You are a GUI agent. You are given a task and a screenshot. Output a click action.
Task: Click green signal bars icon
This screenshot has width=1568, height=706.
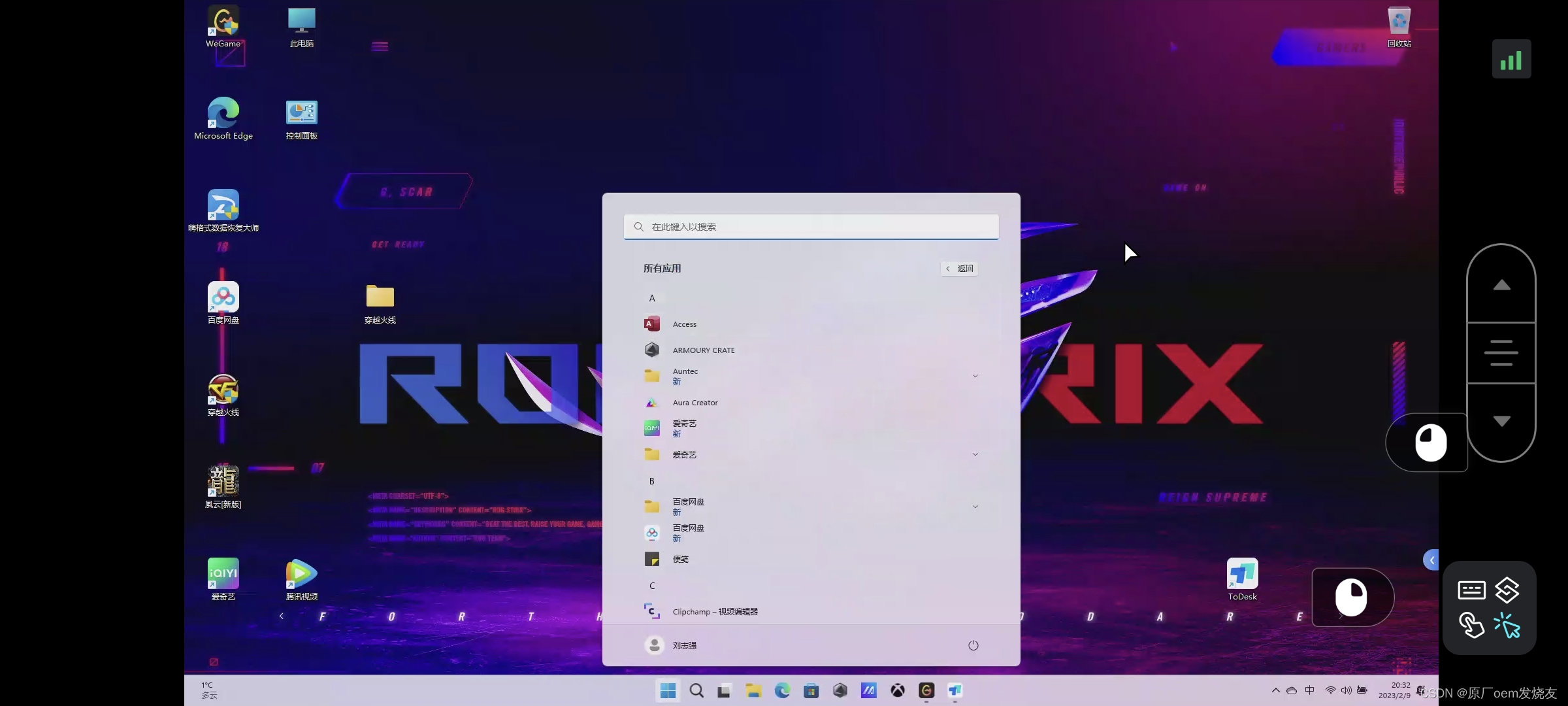tap(1511, 59)
